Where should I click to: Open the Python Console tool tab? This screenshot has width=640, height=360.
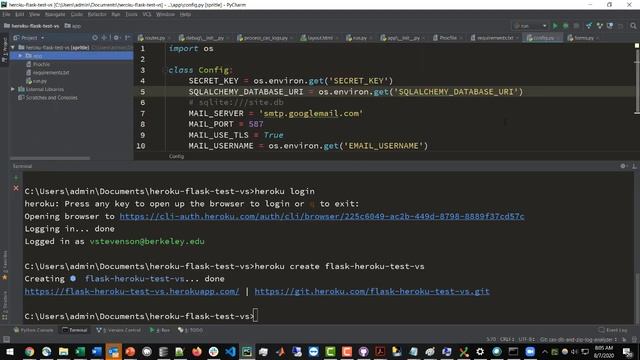coord(33,330)
